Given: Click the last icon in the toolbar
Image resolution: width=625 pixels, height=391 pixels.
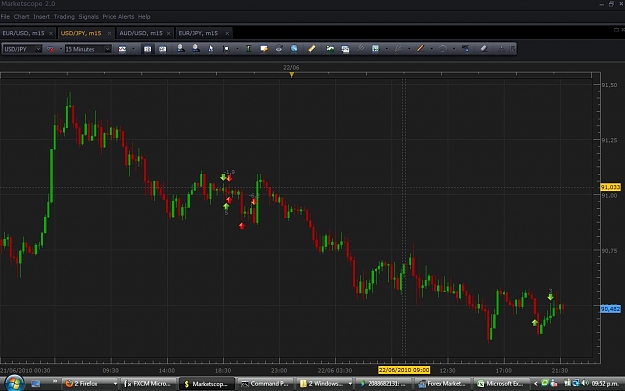Looking at the screenshot, I should pyautogui.click(x=513, y=49).
